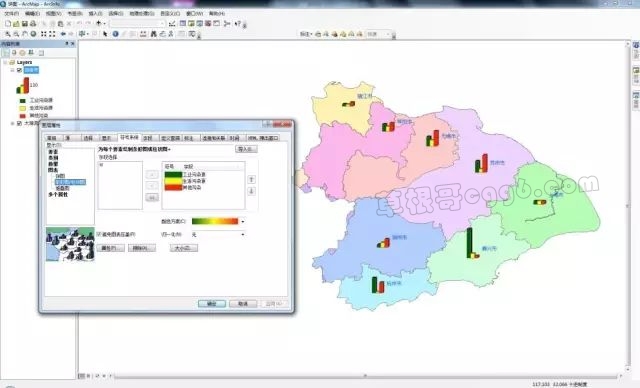Click the New Map document icon

tap(8, 24)
